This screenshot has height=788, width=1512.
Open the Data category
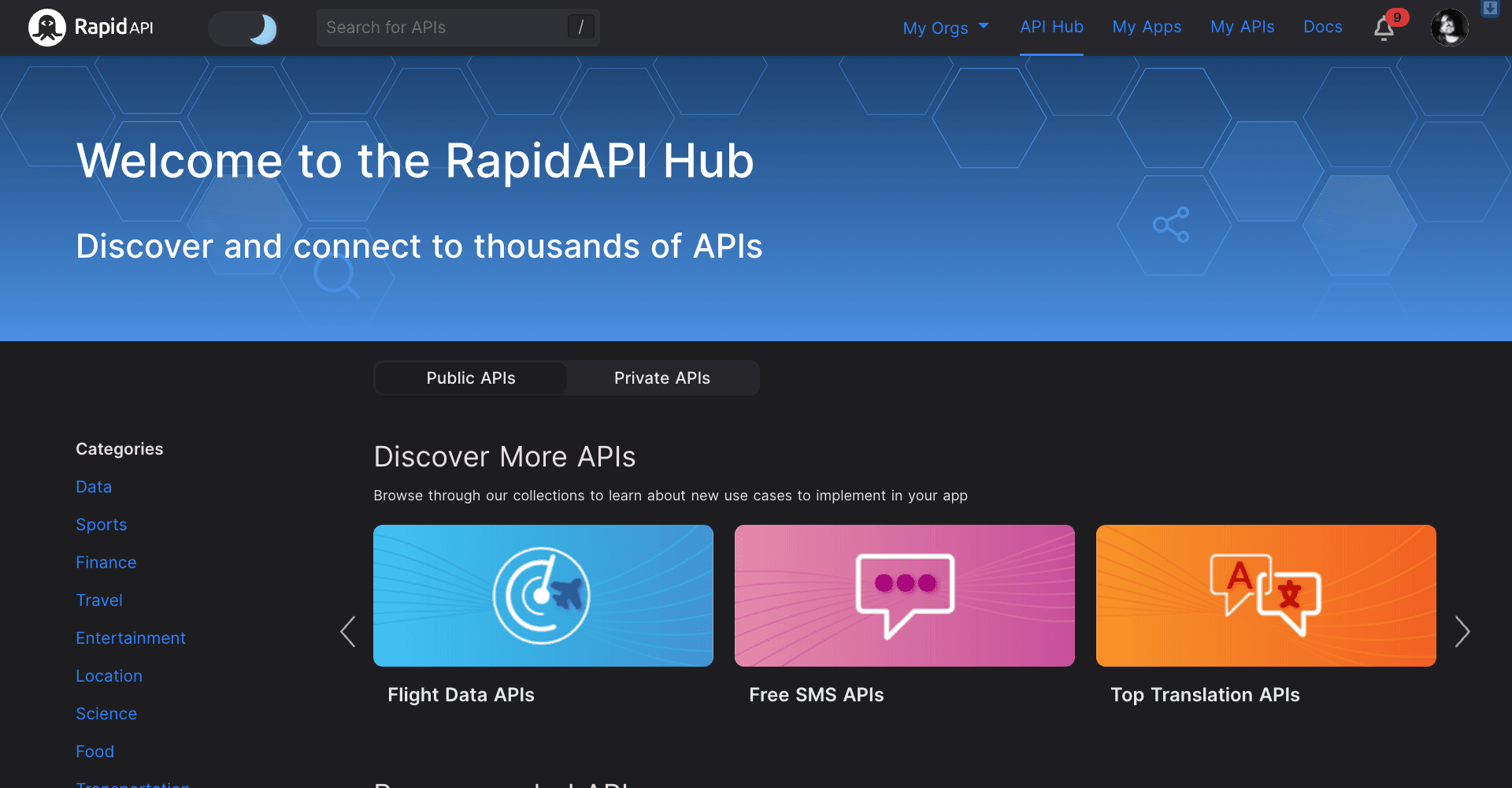pyautogui.click(x=94, y=487)
